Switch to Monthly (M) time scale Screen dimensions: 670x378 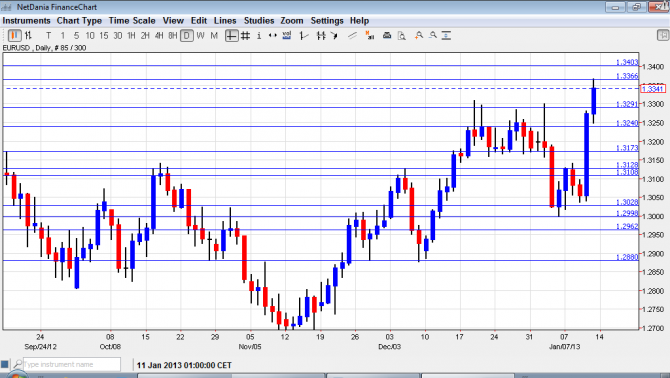point(214,36)
